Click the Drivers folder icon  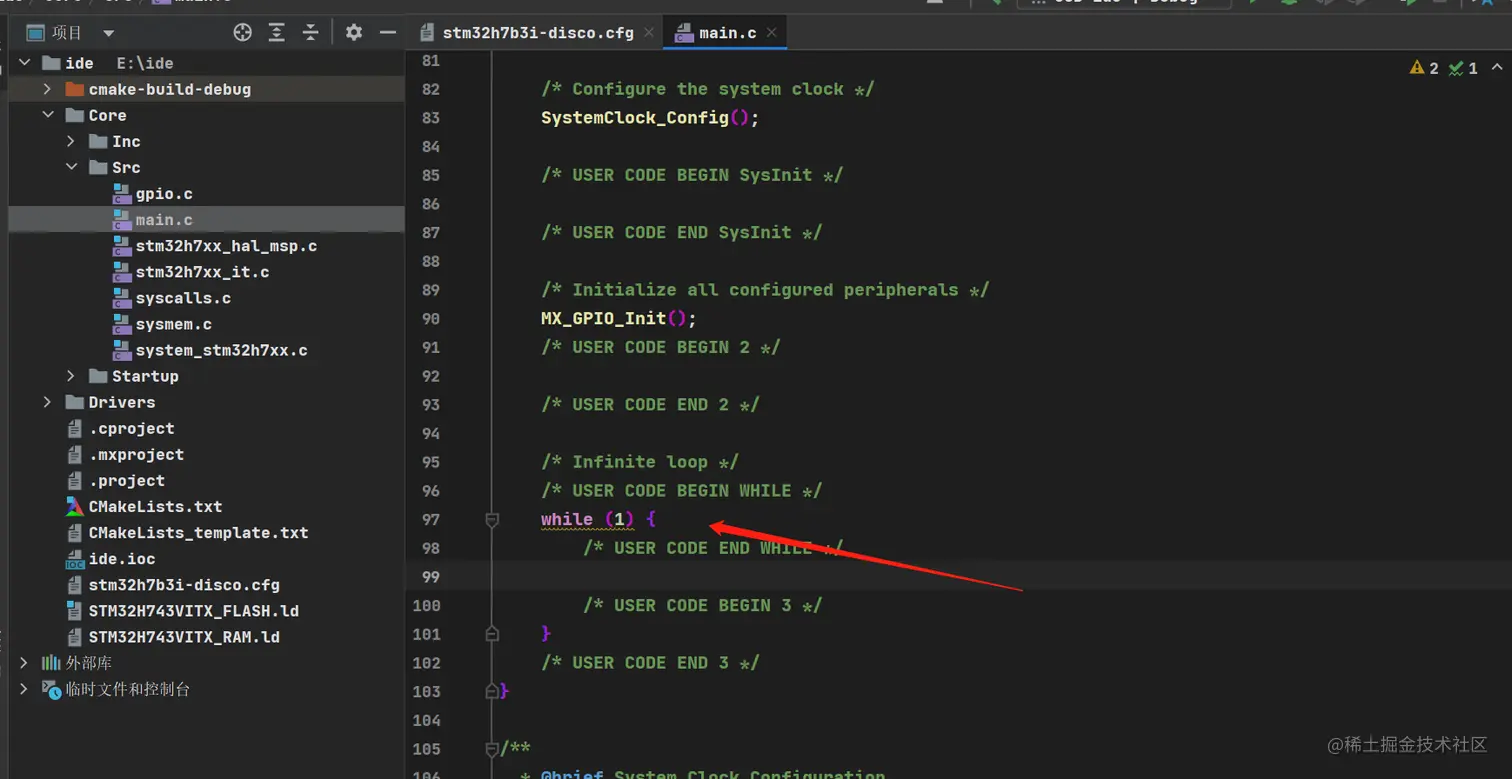(x=74, y=402)
